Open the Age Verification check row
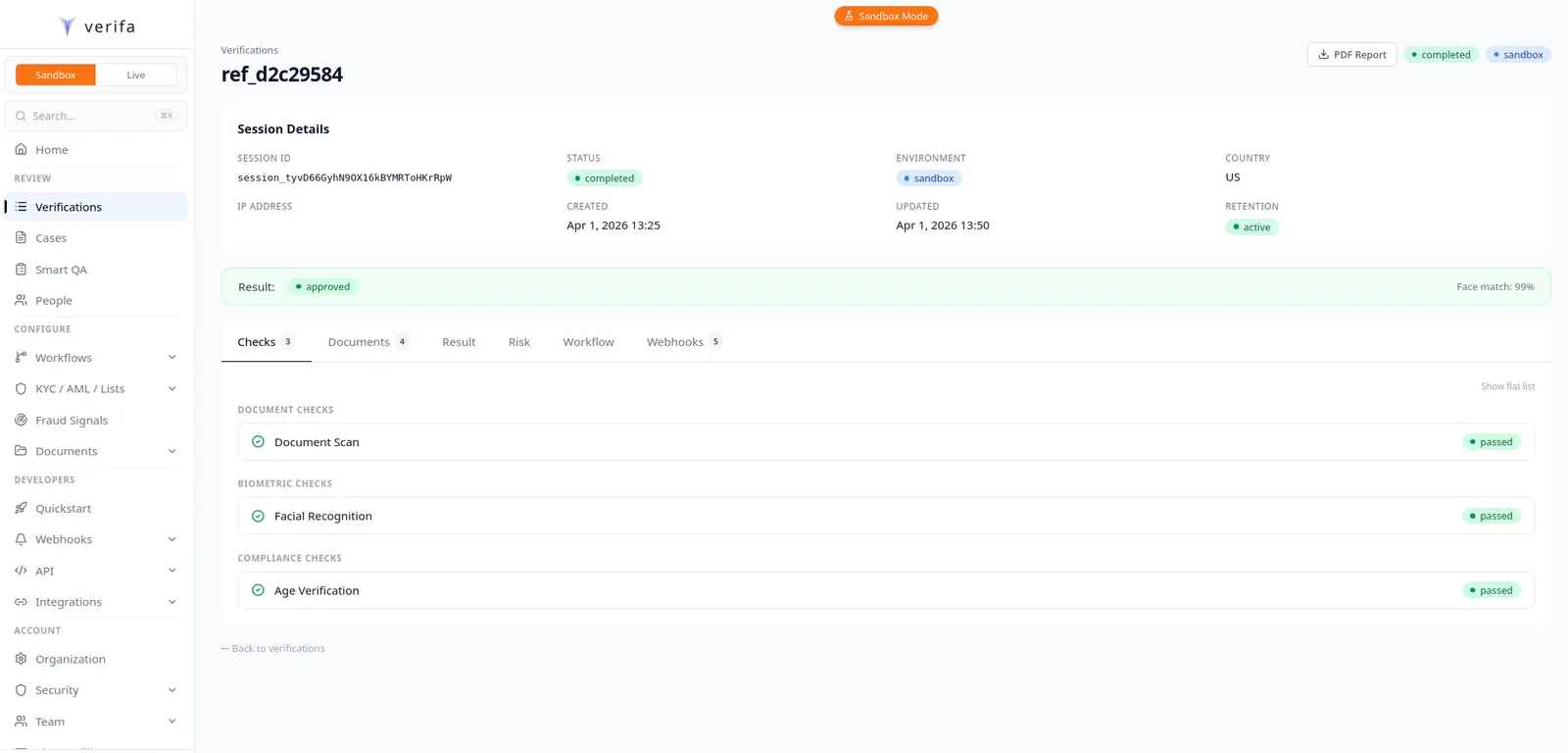 tap(886, 590)
